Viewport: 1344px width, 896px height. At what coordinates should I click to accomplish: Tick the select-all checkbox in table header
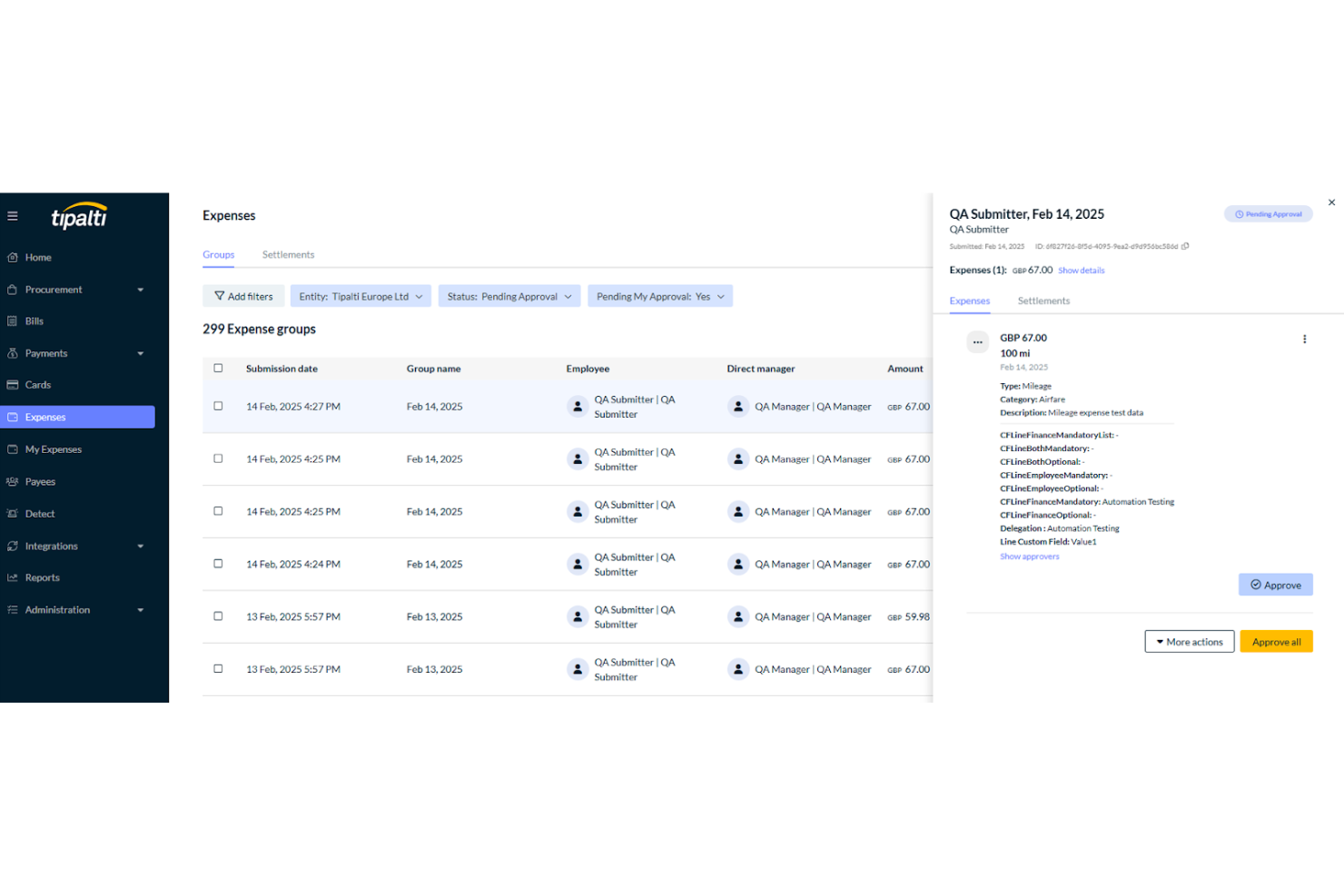218,369
